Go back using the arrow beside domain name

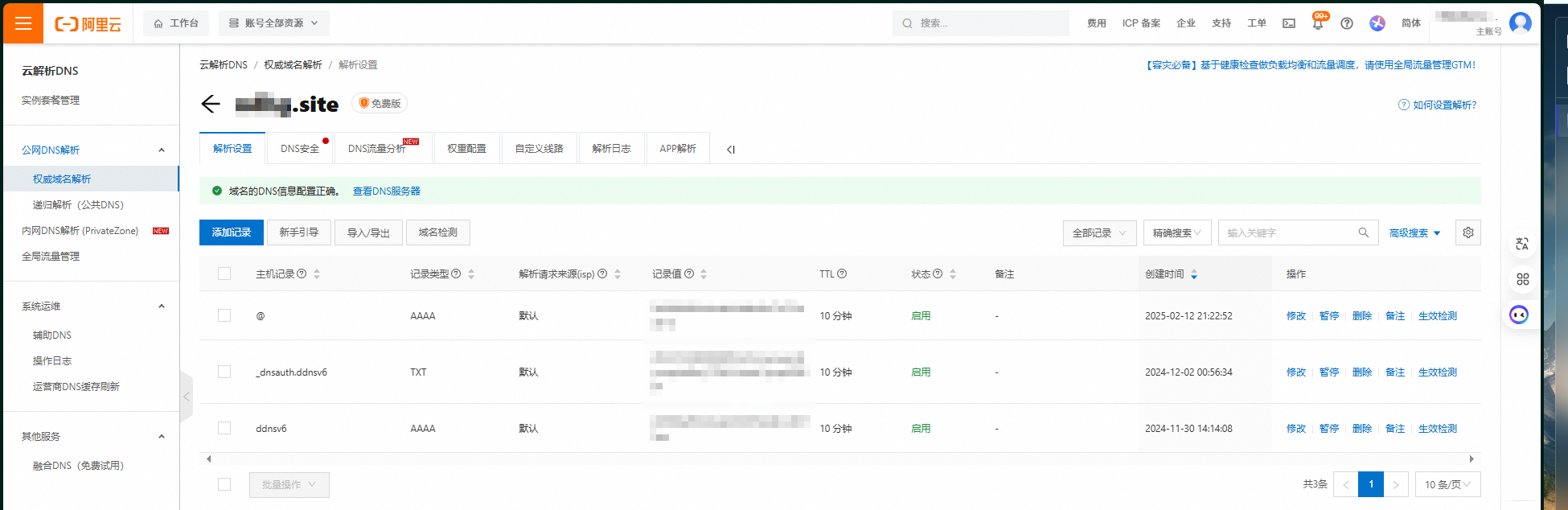[x=211, y=104]
